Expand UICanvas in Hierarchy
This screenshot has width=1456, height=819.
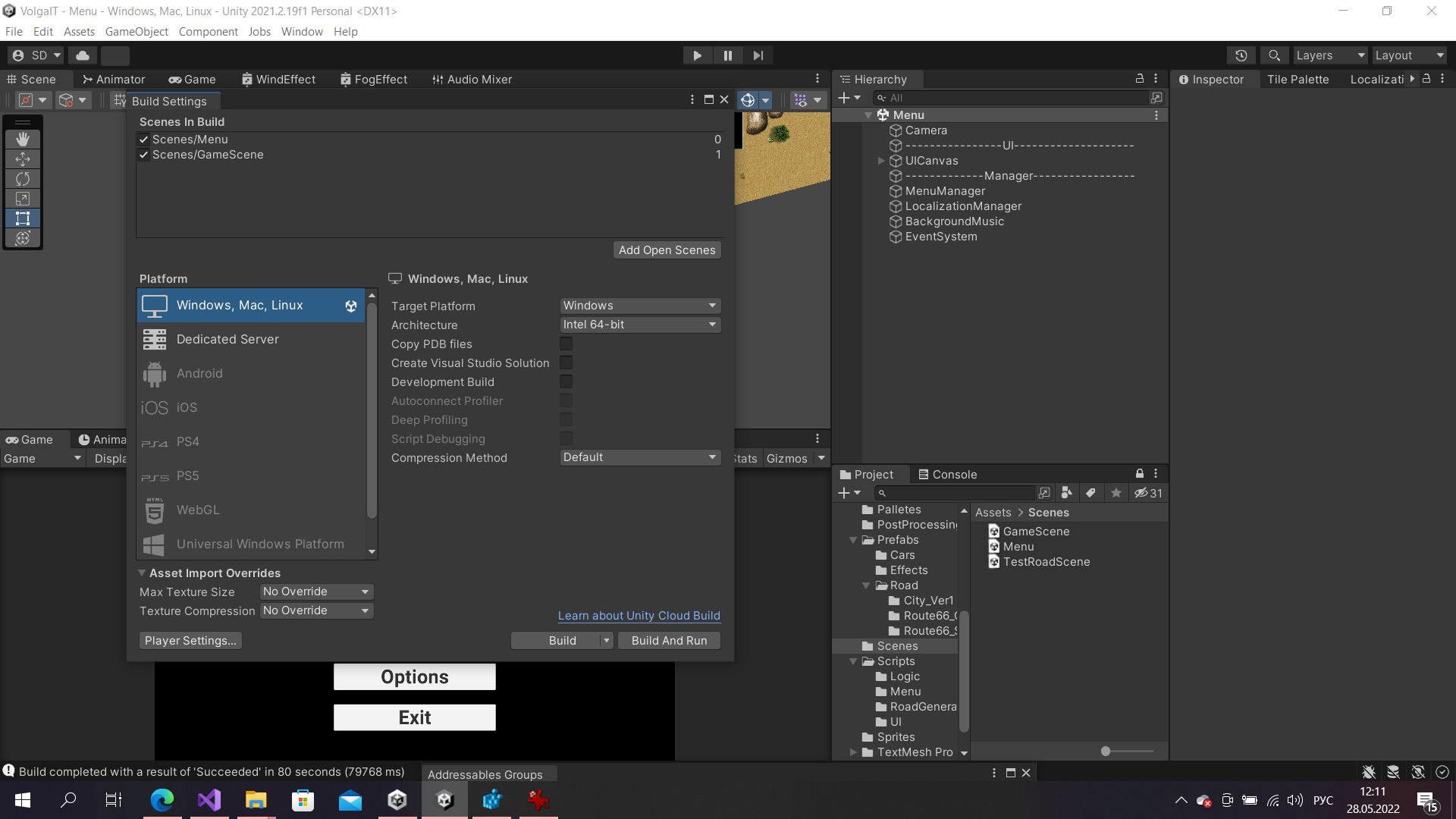click(x=880, y=161)
